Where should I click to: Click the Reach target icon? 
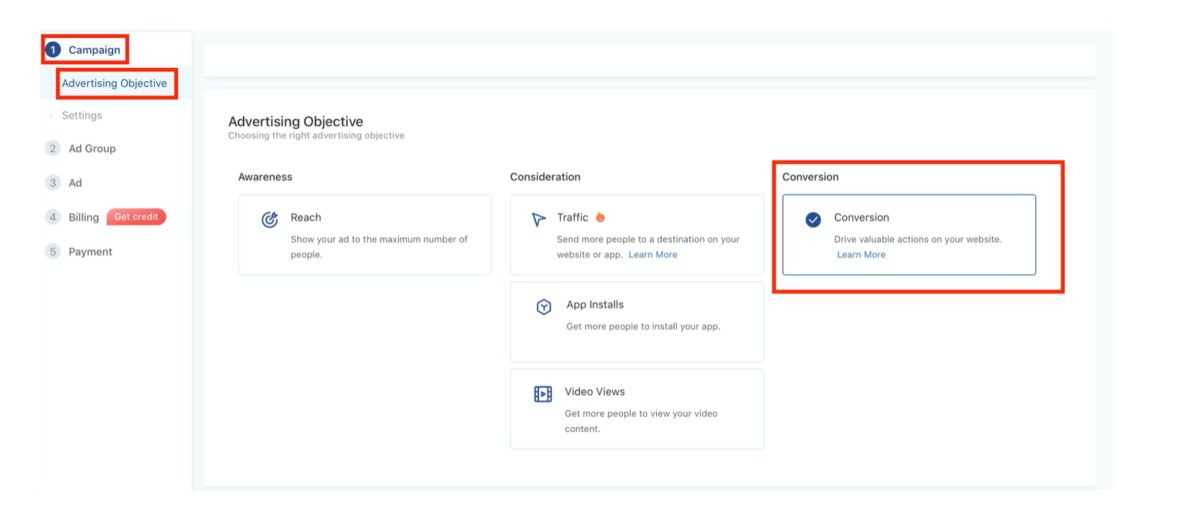tap(269, 220)
